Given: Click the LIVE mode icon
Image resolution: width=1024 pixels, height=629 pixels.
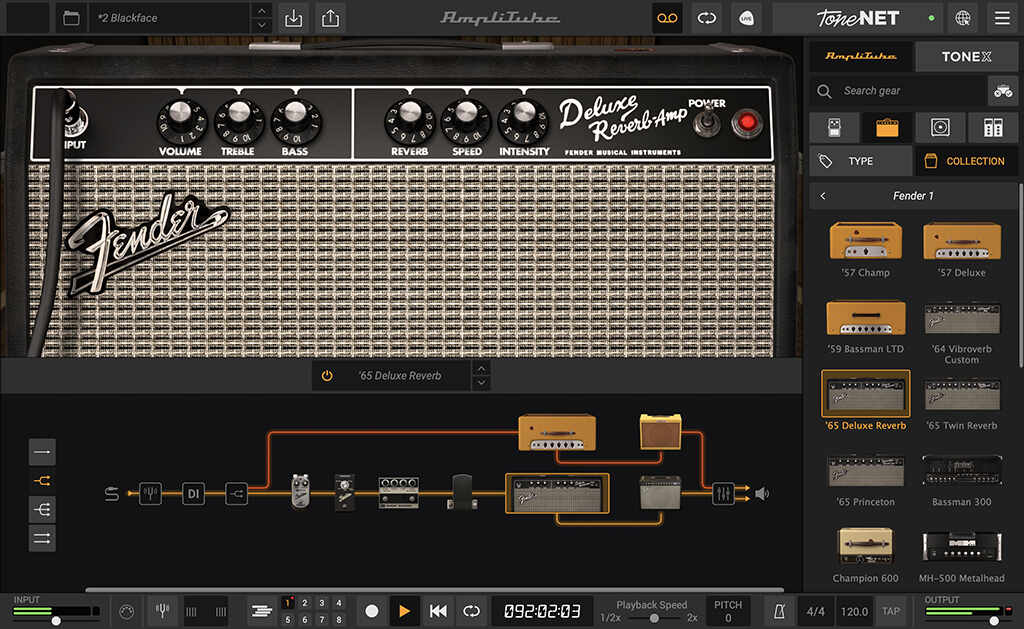Looking at the screenshot, I should [x=746, y=18].
